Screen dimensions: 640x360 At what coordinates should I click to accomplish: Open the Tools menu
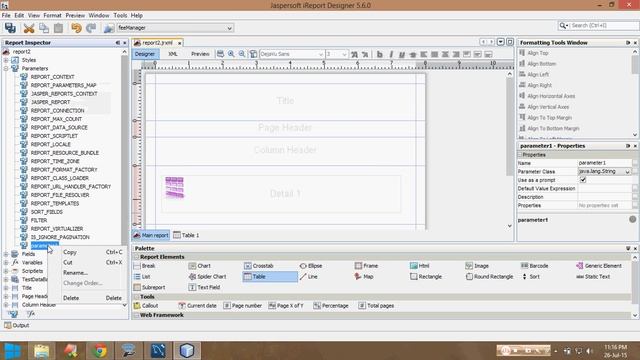[x=120, y=16]
